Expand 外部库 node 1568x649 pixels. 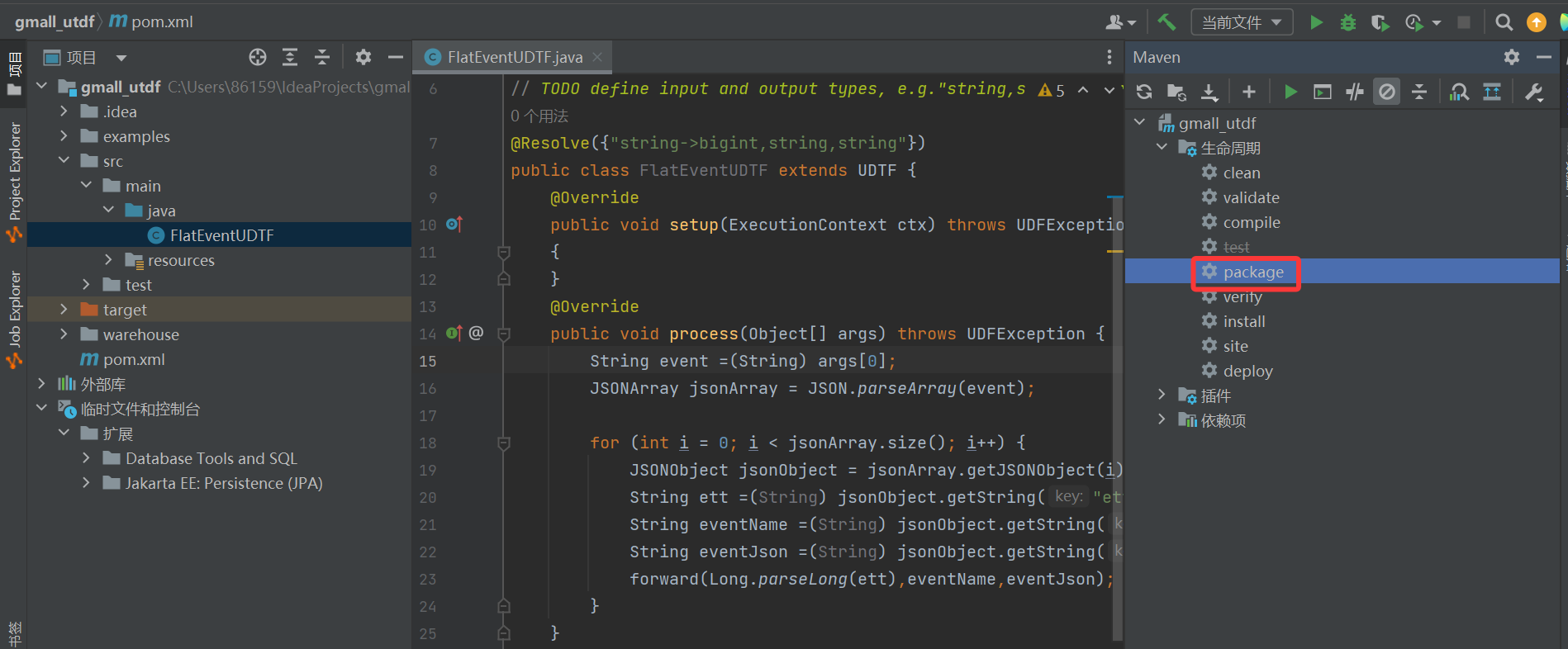coord(41,383)
